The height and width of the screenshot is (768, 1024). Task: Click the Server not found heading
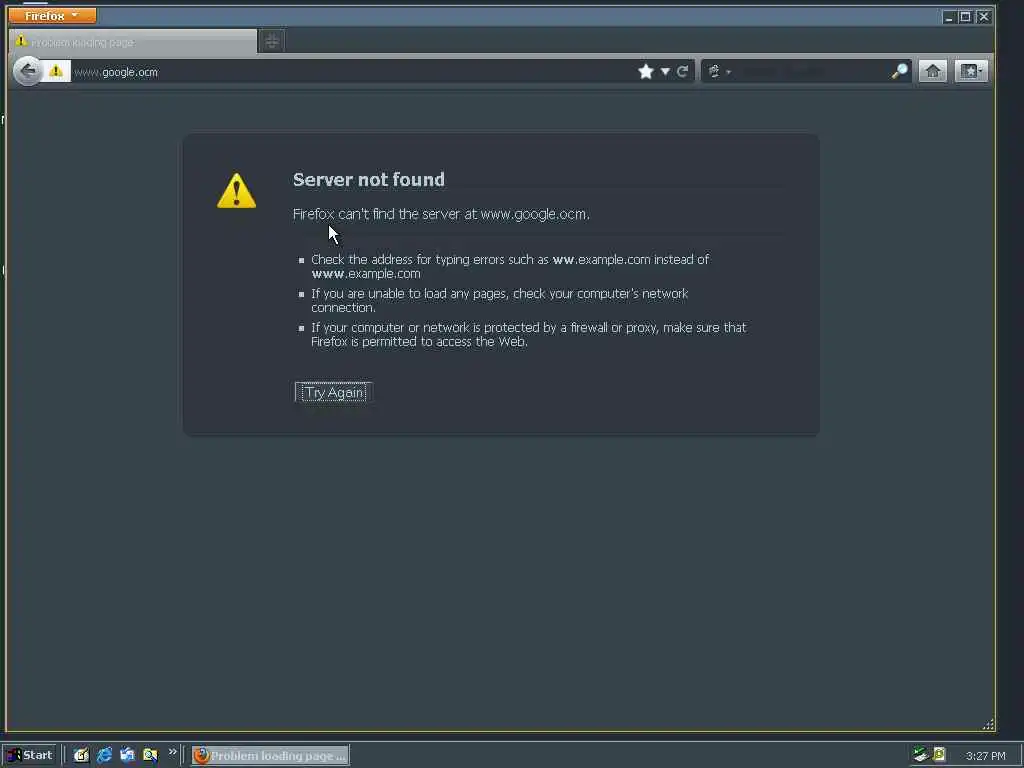click(368, 180)
